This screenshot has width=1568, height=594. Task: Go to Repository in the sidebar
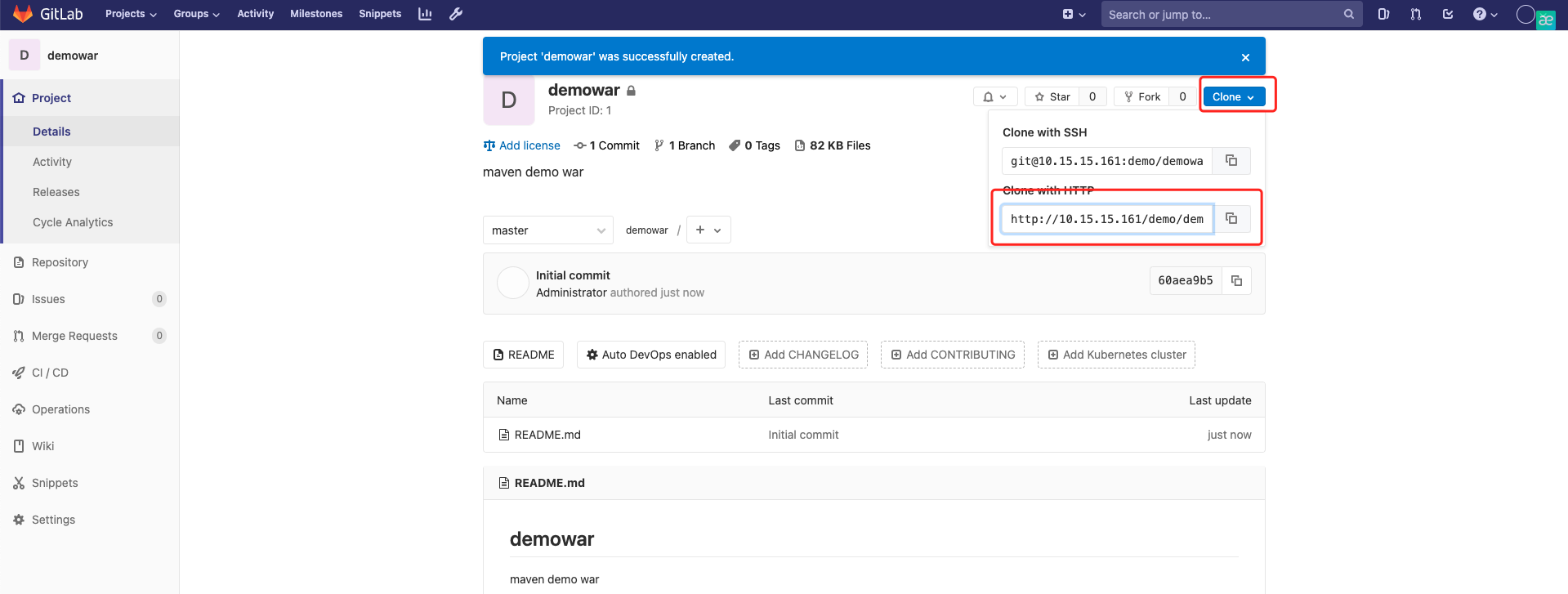60,262
